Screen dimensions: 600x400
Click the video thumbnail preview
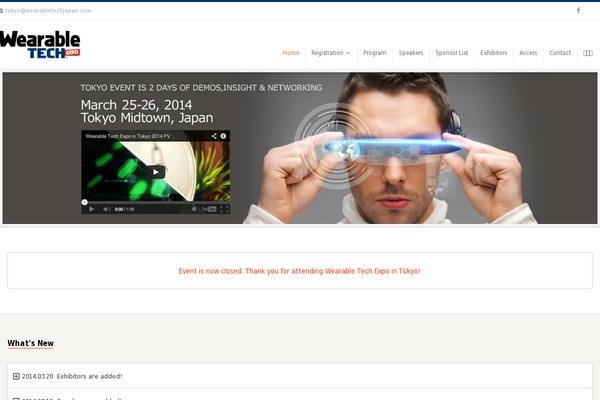pos(155,171)
